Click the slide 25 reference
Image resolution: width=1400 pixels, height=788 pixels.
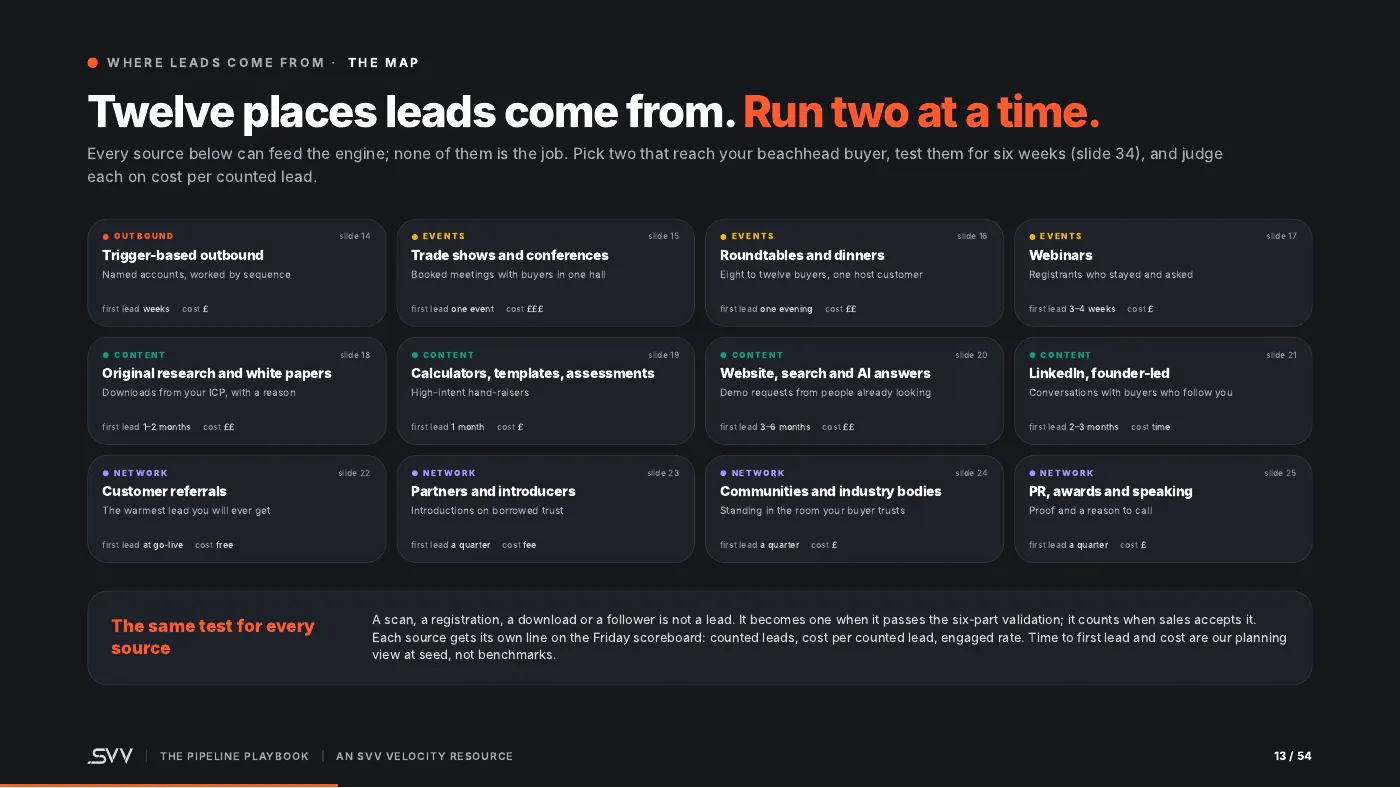1281,473
